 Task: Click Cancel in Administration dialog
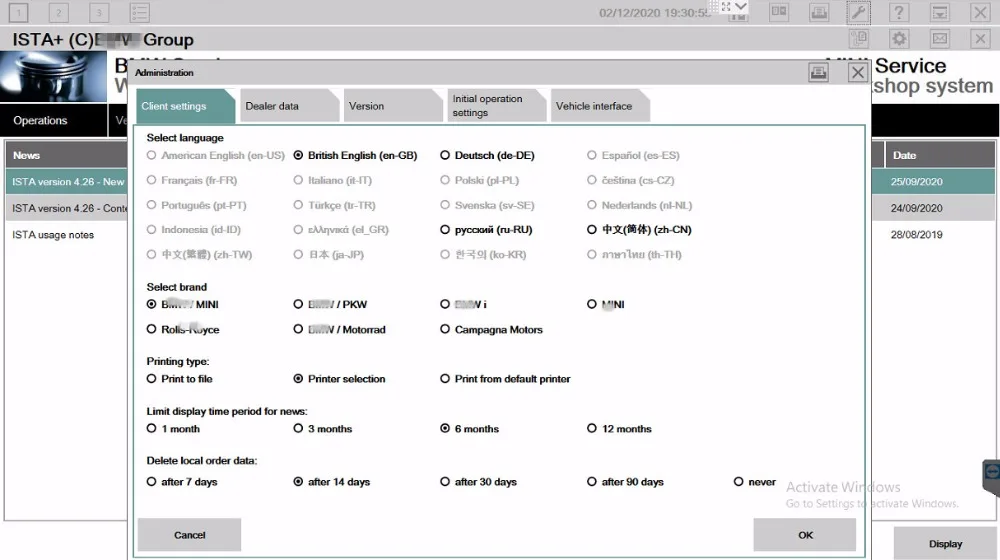[189, 535]
